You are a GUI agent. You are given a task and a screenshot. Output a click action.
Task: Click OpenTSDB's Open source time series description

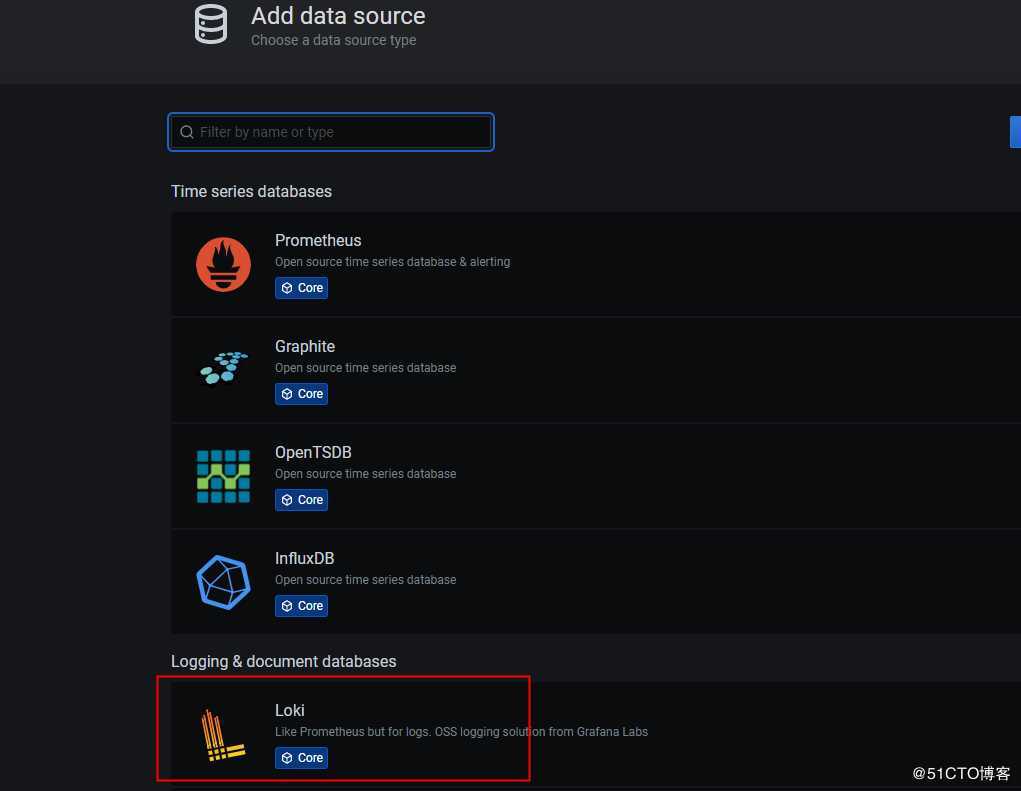pos(365,474)
